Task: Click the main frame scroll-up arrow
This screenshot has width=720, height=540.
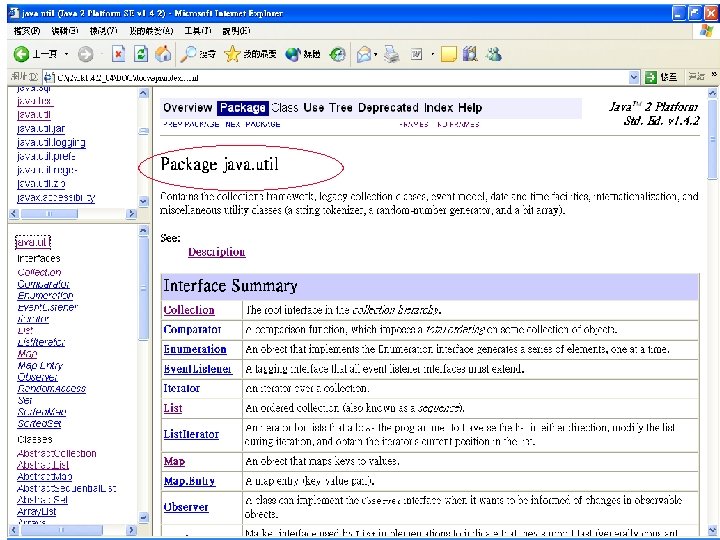Action: (712, 93)
